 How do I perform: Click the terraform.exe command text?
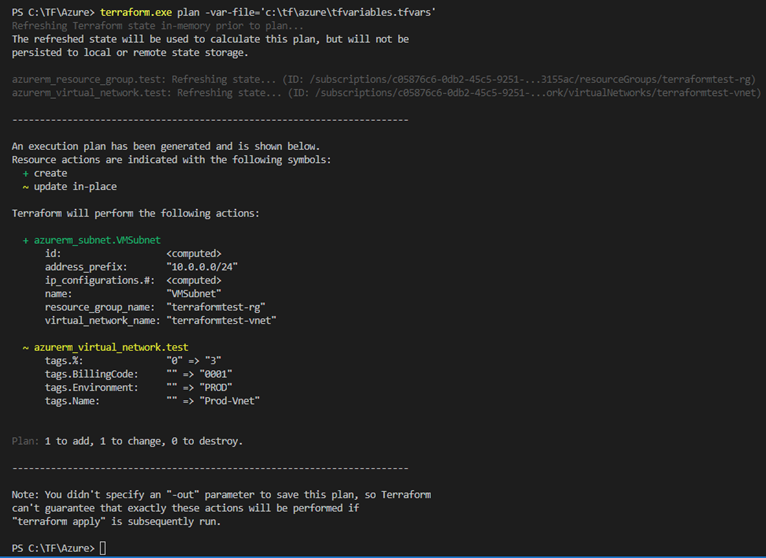click(136, 12)
